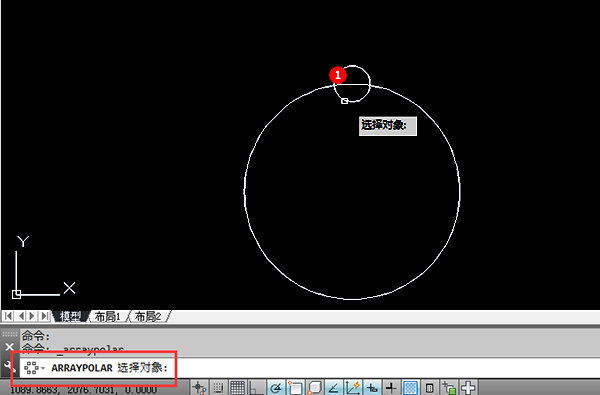Close the command line window
Viewport: 600px width, 395px height.
(10, 348)
